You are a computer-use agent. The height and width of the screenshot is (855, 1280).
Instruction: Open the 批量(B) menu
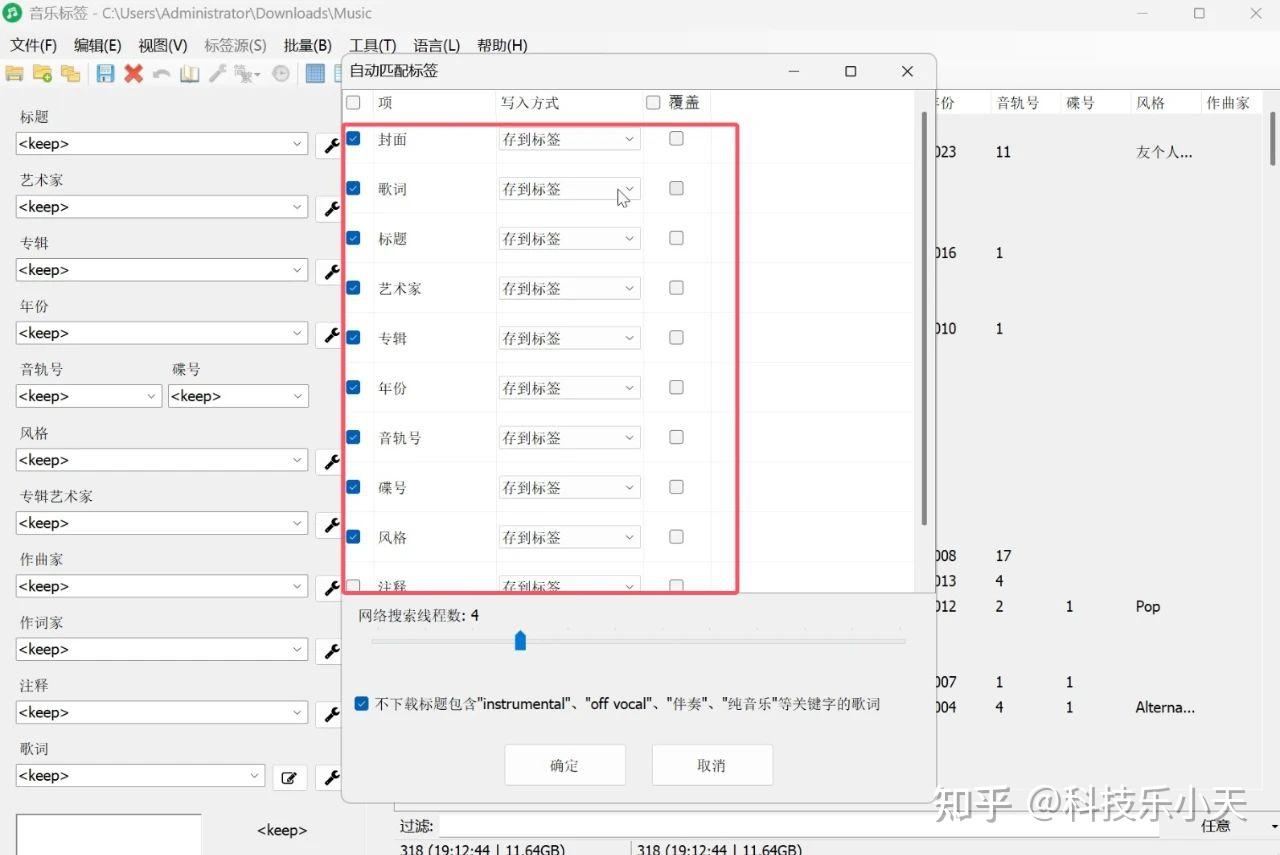click(x=308, y=45)
